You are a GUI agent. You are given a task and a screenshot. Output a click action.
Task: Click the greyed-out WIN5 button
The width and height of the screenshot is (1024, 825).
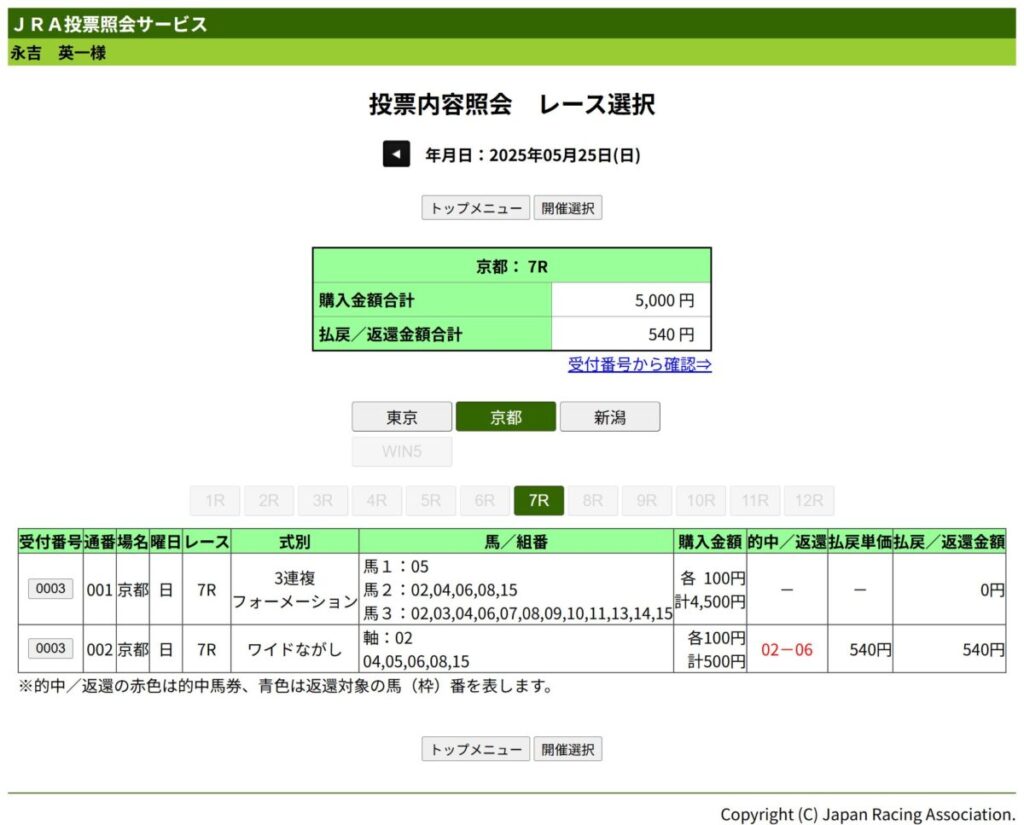pyautogui.click(x=402, y=451)
